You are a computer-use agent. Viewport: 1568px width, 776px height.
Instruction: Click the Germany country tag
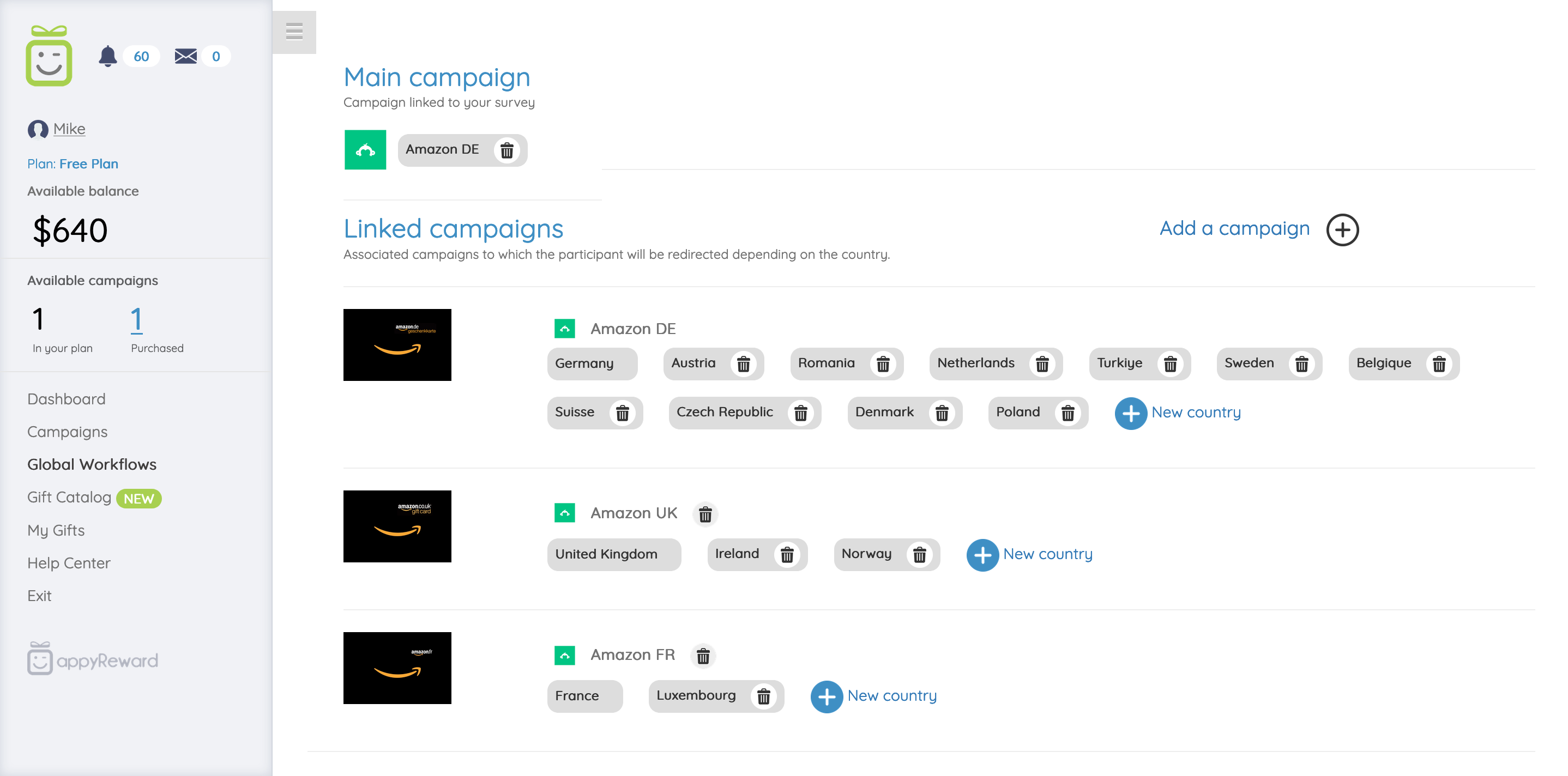pyautogui.click(x=592, y=364)
